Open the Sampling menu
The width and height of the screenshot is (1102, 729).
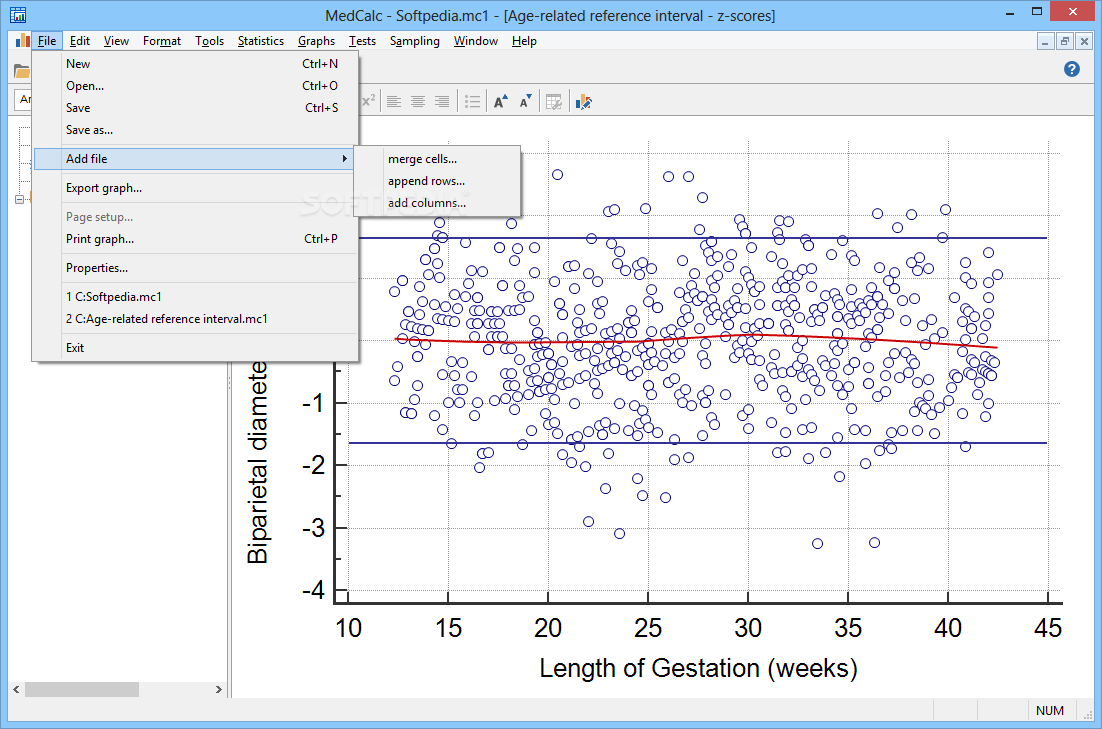click(414, 41)
